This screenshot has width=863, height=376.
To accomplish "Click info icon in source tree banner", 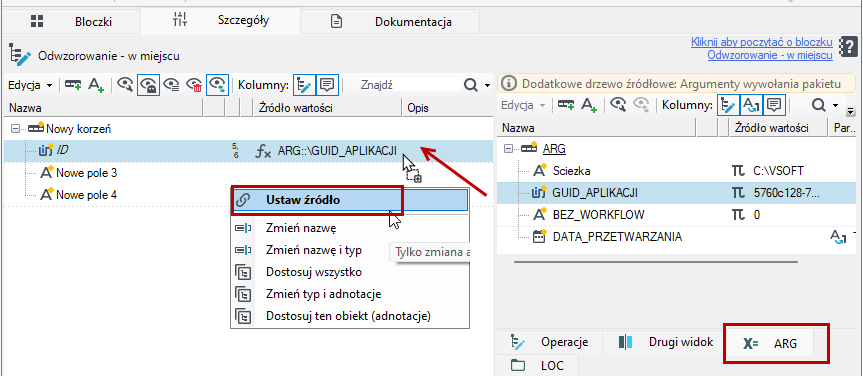I will coord(510,84).
